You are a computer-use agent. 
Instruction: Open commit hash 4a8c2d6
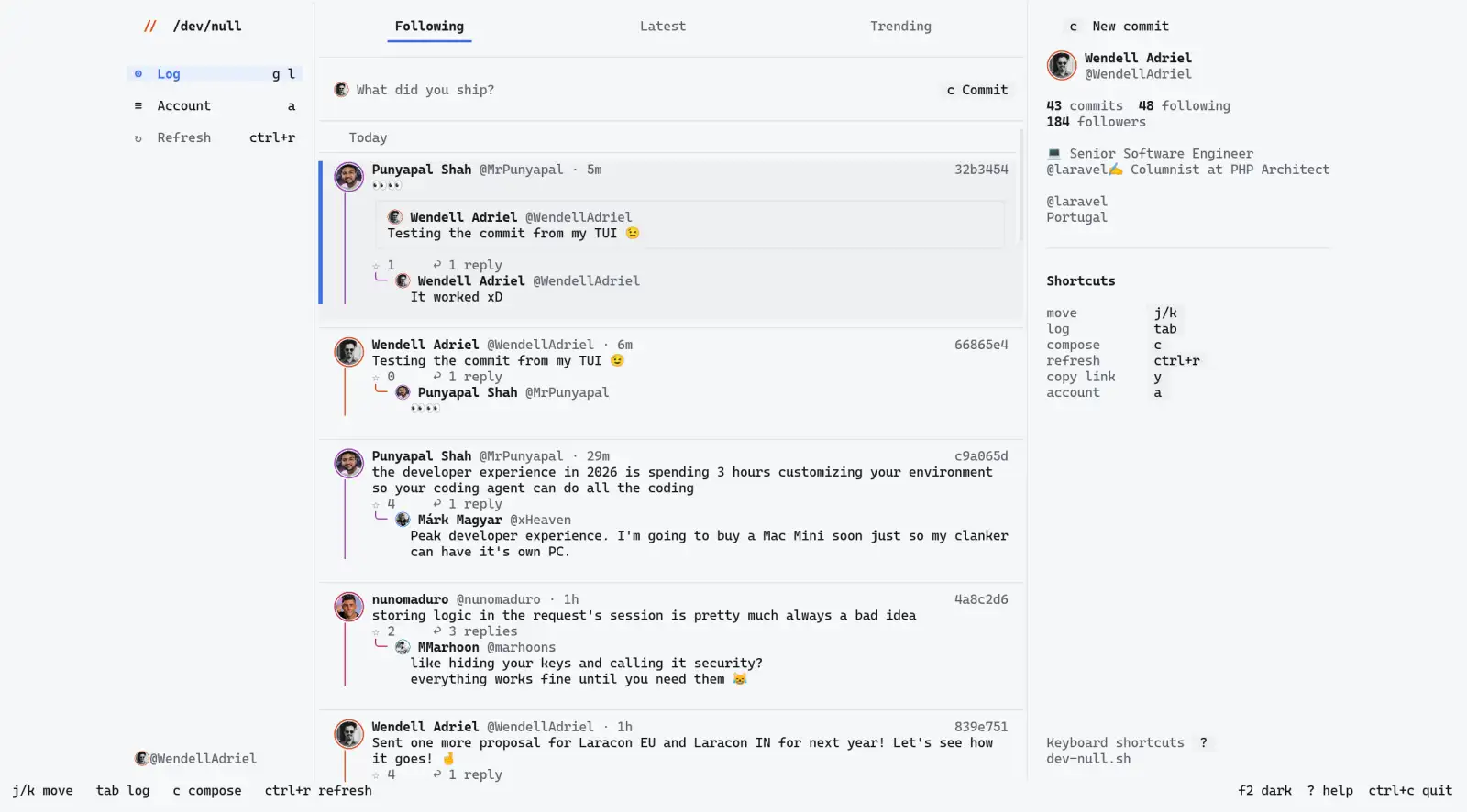pyautogui.click(x=981, y=599)
